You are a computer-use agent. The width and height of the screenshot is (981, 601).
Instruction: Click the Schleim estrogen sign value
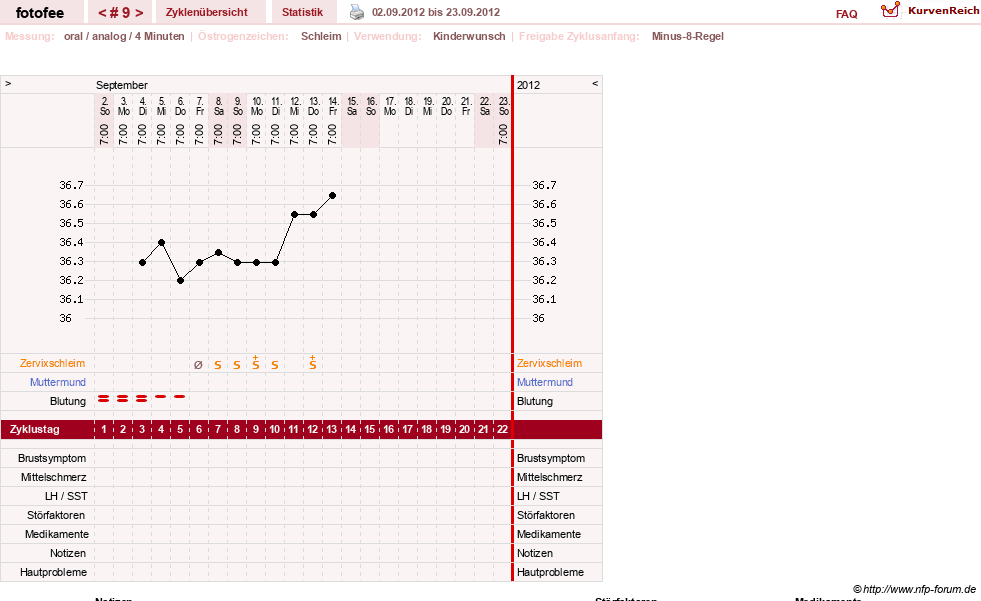321,36
